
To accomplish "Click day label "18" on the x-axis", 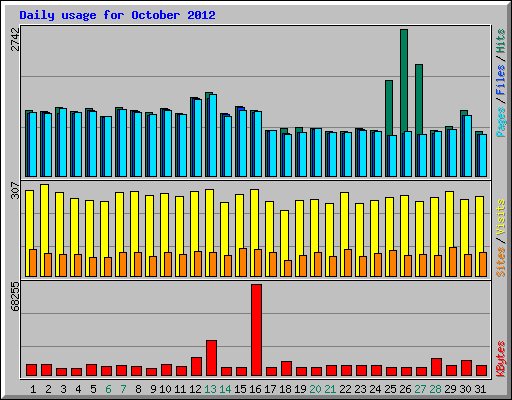I will [x=285, y=389].
